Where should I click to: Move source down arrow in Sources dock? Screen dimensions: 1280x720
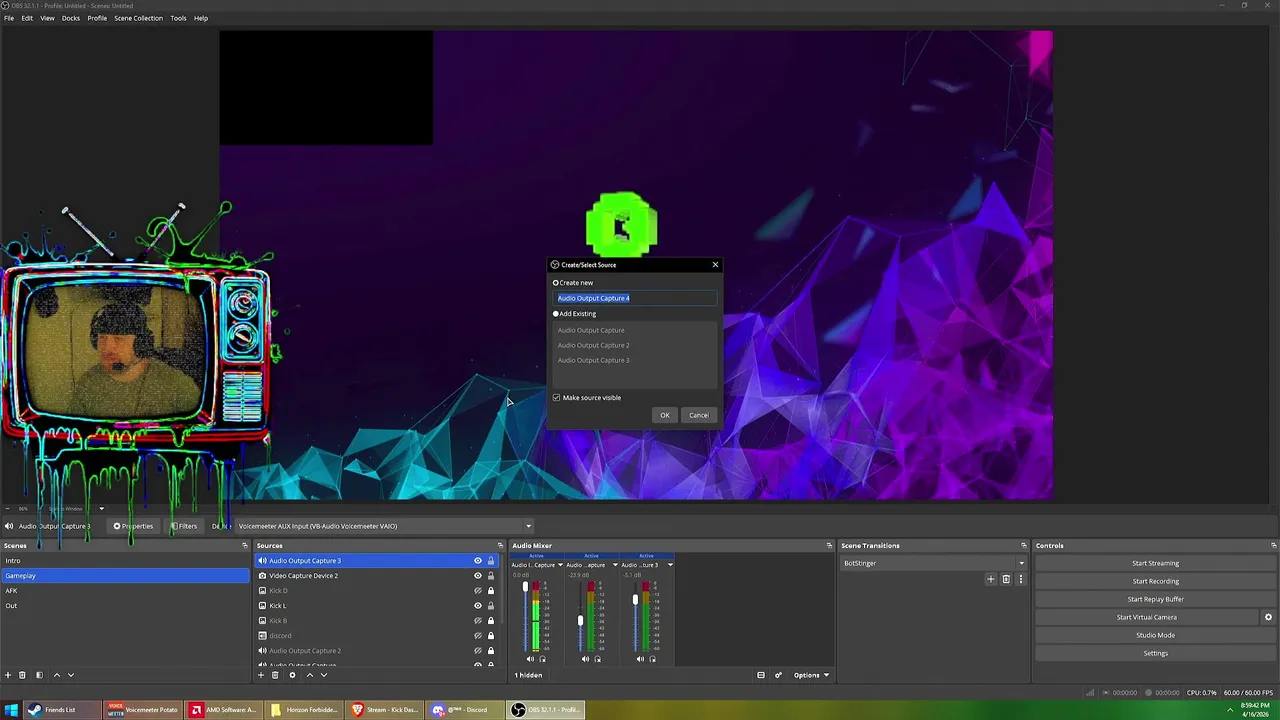pyautogui.click(x=323, y=675)
